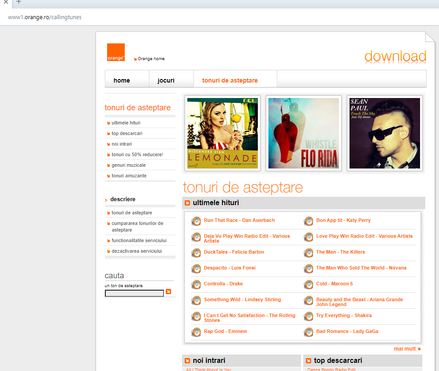Click the descriere section heading

click(x=123, y=199)
